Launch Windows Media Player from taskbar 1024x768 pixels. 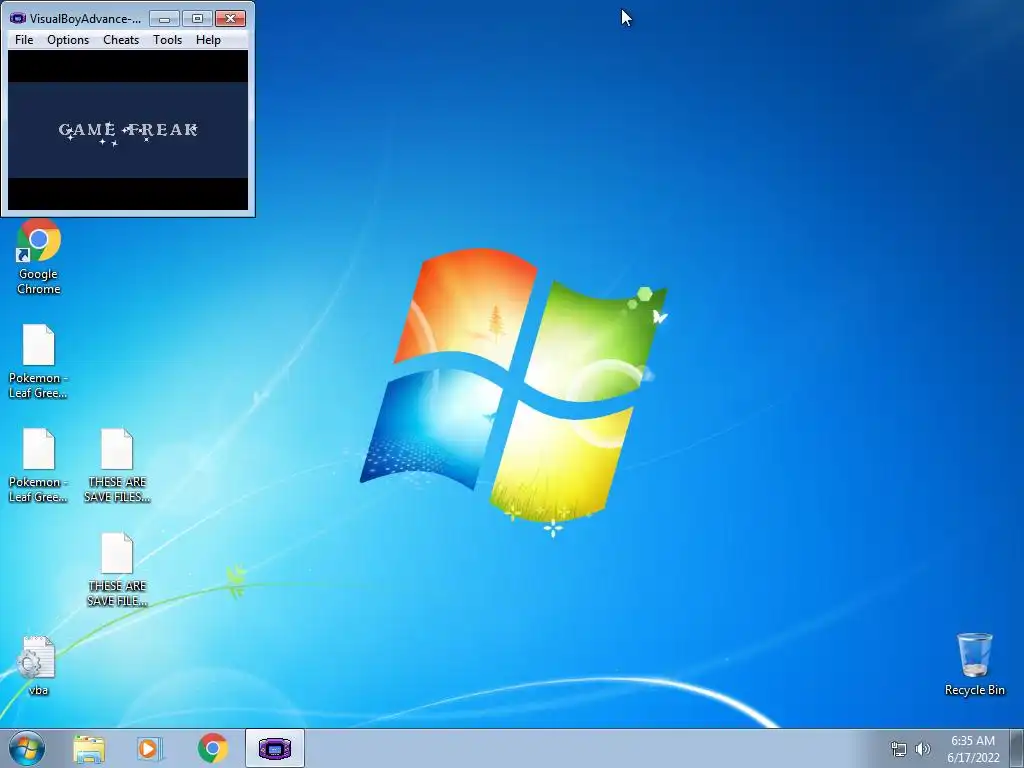click(x=150, y=748)
